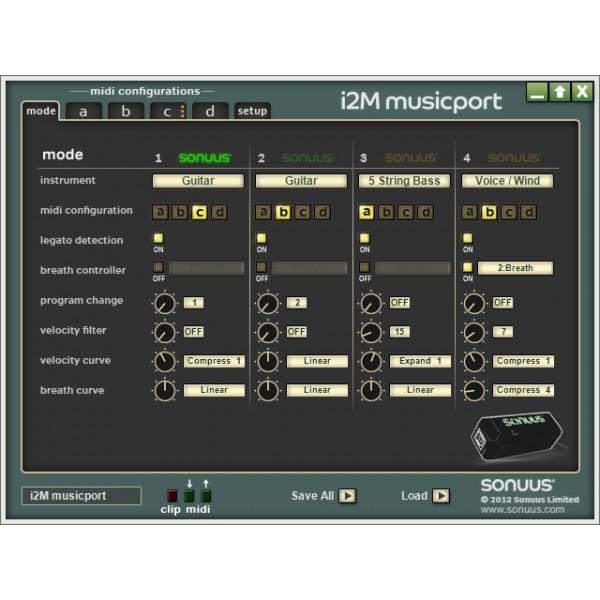
Task: Click the Load label
Action: [x=414, y=496]
